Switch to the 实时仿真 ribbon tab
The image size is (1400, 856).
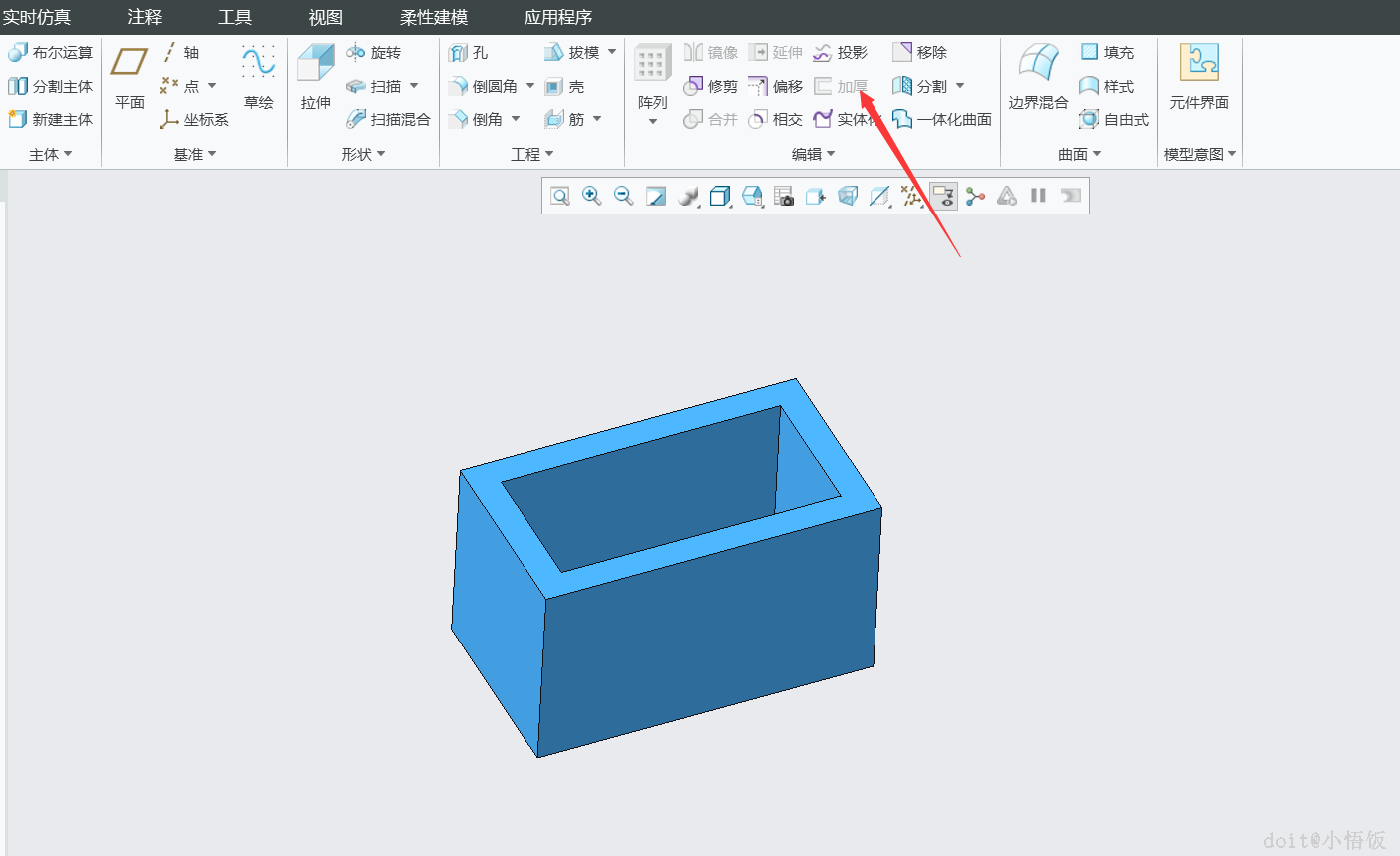37,17
